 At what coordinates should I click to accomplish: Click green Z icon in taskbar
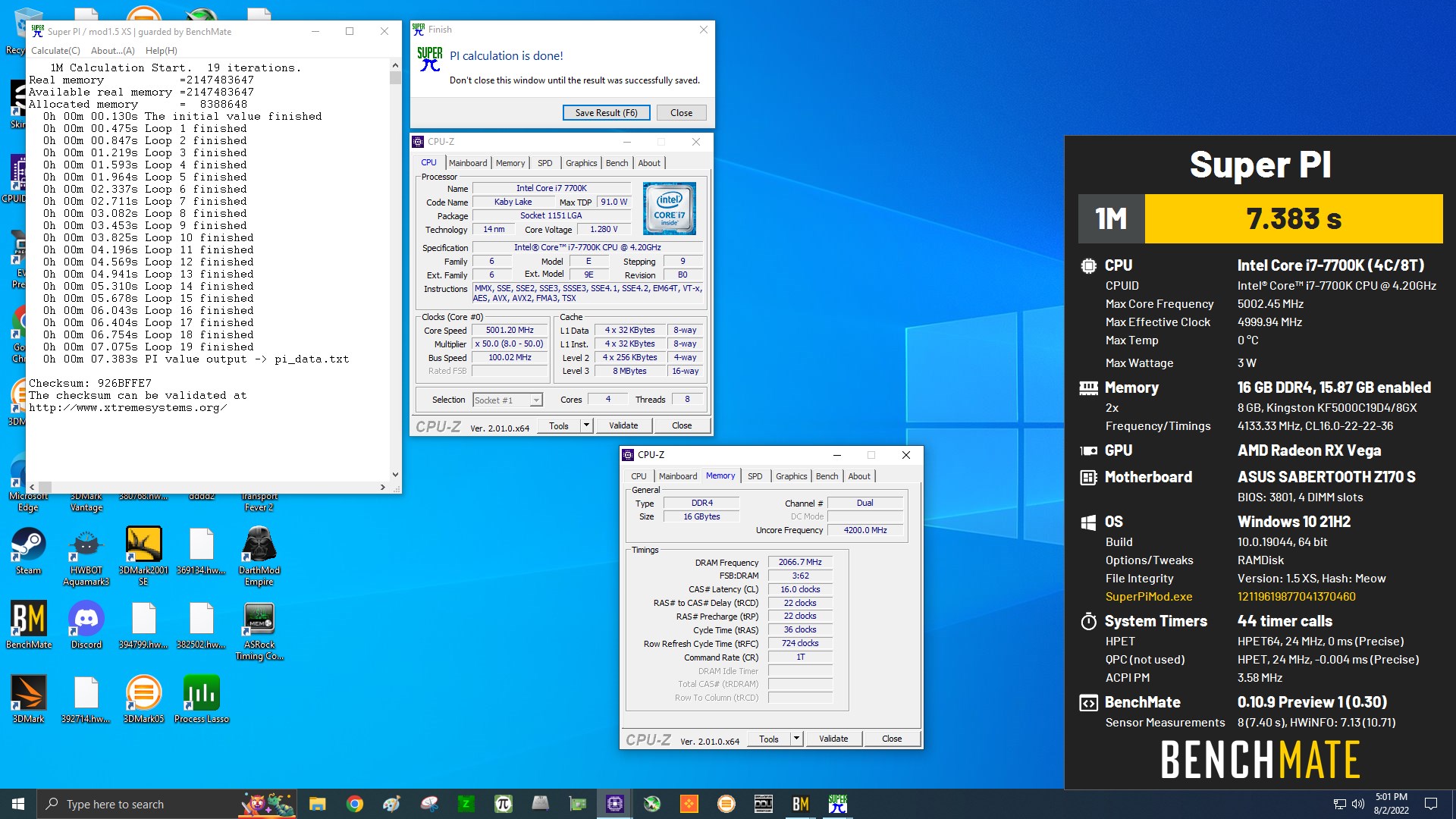tap(466, 804)
